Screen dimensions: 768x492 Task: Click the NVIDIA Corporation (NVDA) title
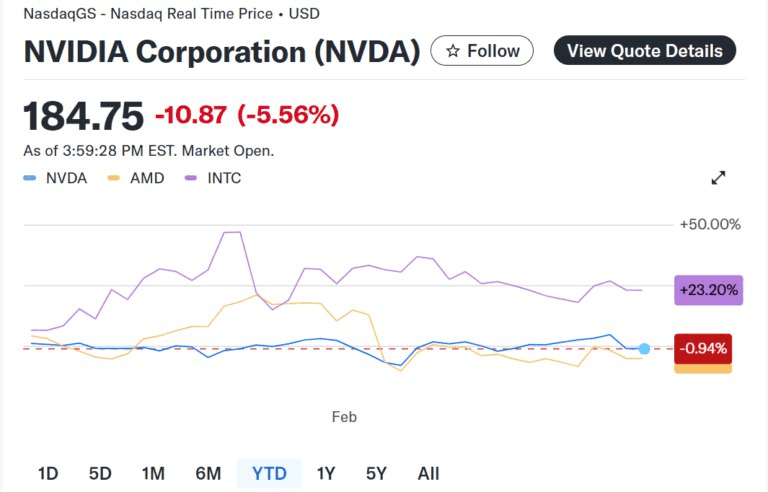click(x=221, y=52)
